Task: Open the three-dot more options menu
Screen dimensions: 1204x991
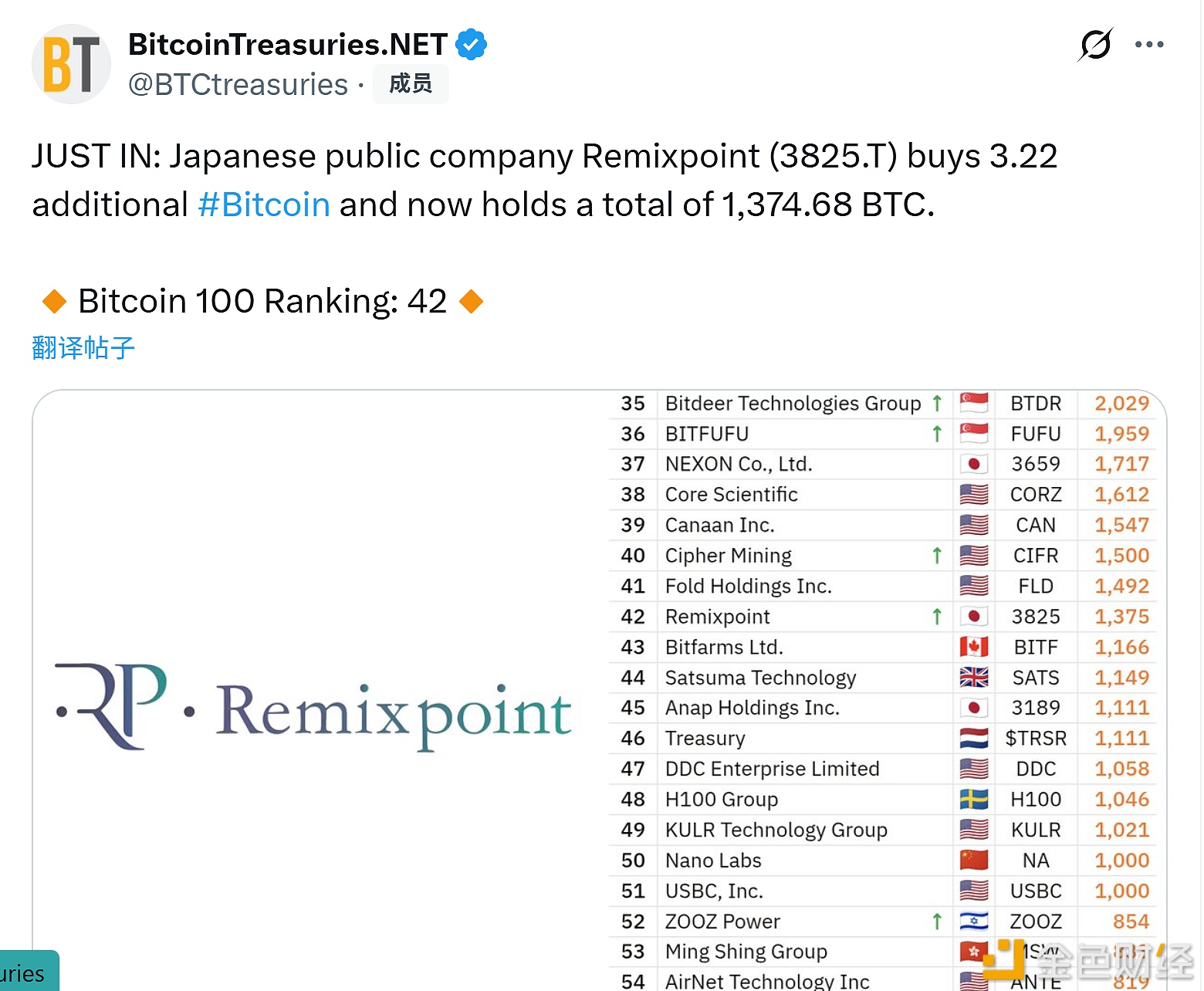Action: coord(1149,45)
